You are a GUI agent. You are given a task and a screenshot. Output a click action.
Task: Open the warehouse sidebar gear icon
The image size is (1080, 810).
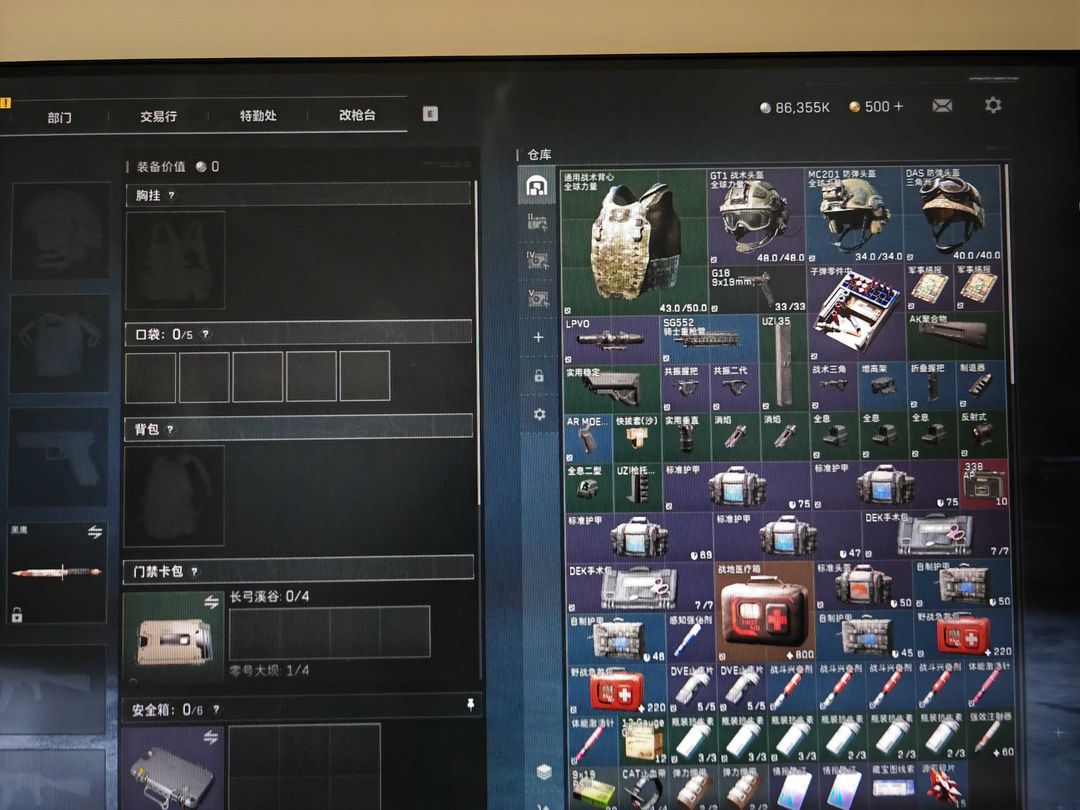(539, 414)
